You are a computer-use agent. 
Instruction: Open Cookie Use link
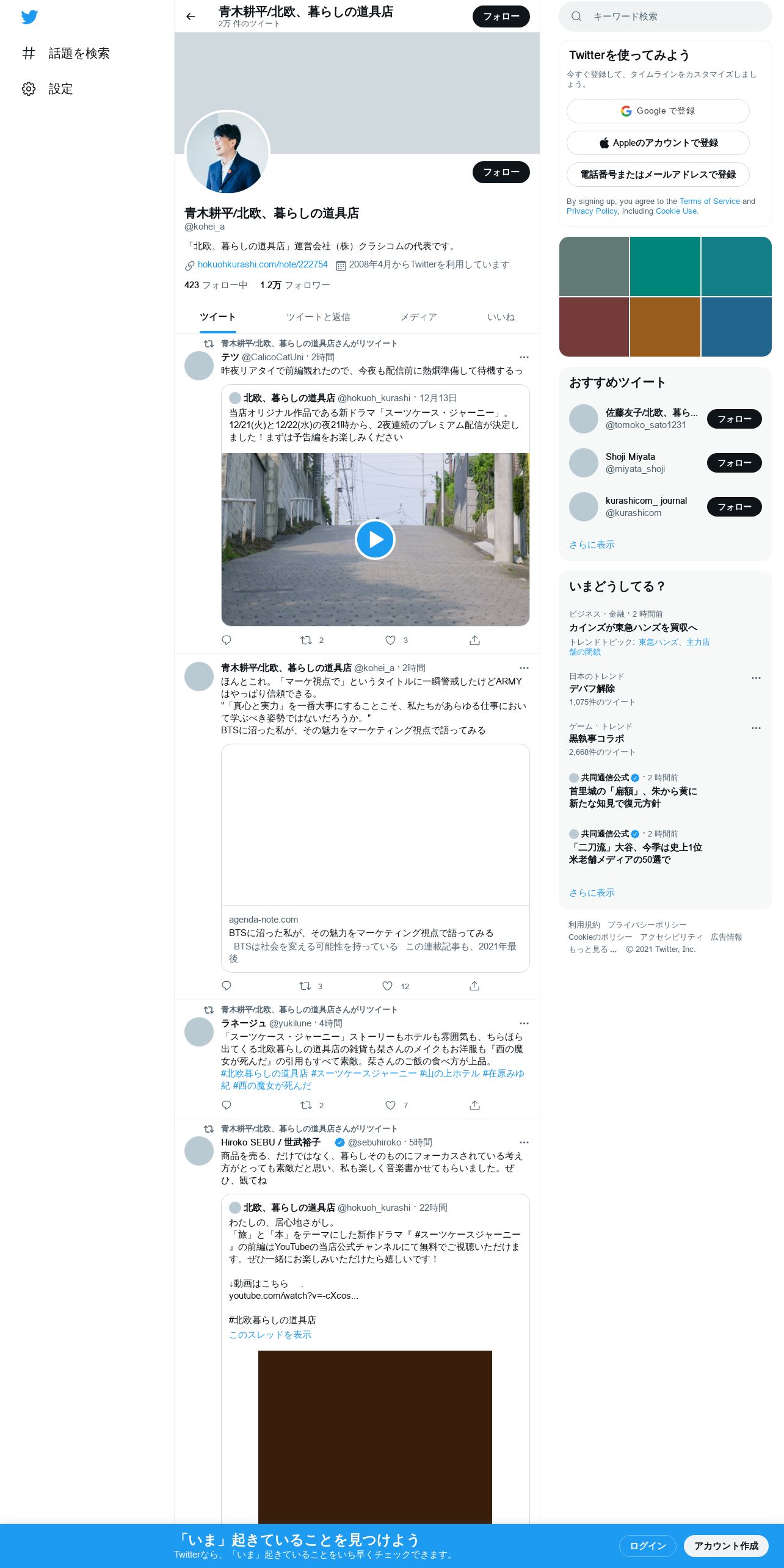point(676,211)
